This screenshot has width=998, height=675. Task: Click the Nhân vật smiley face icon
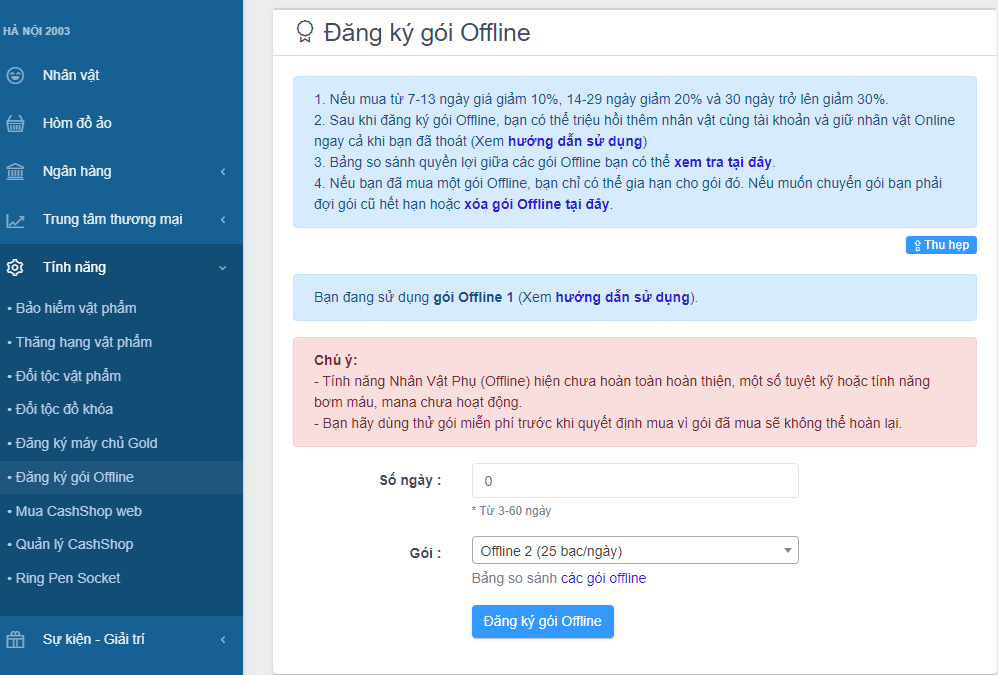[x=16, y=75]
